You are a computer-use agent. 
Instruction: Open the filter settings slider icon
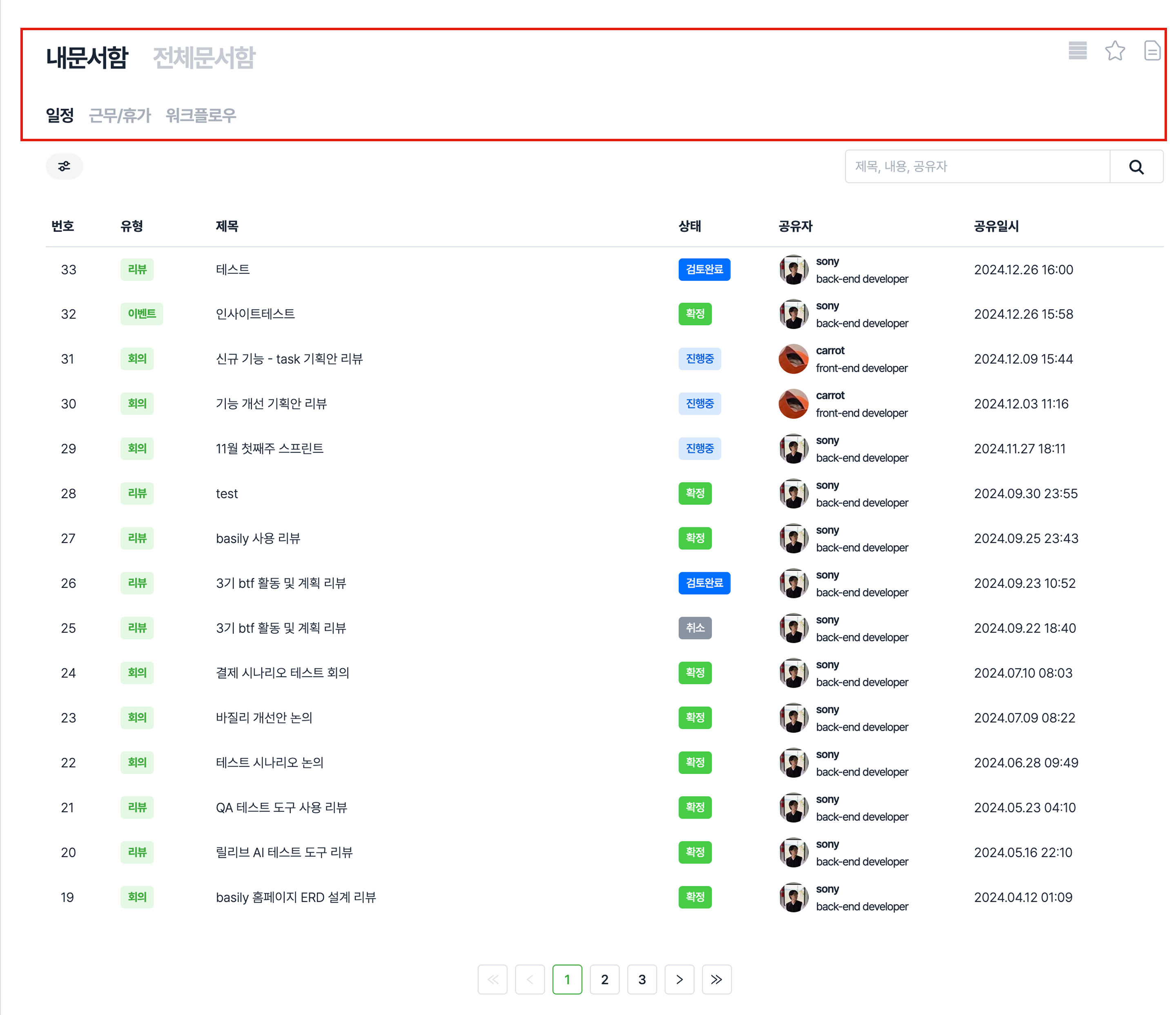point(64,166)
